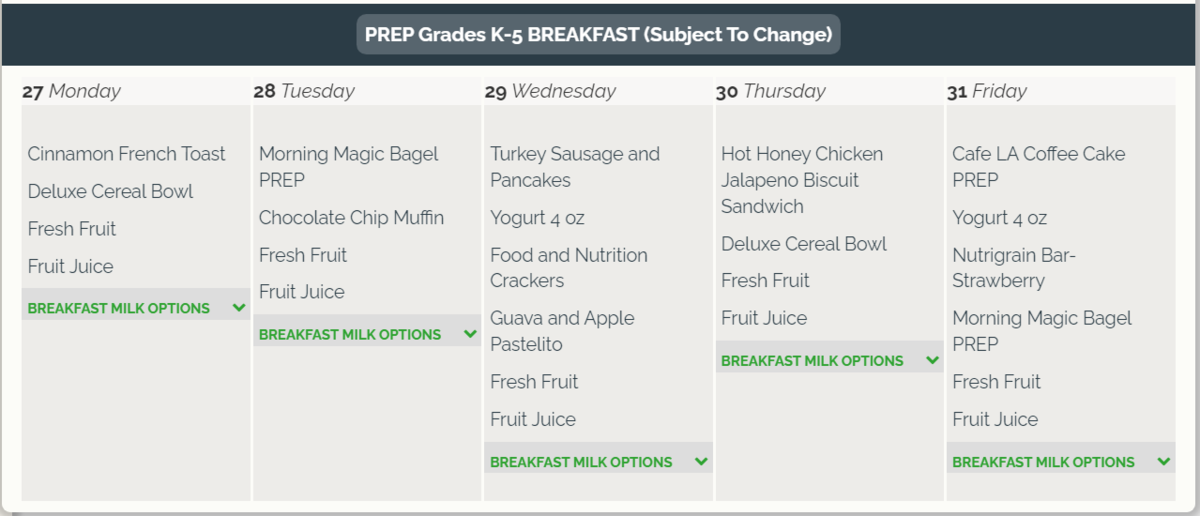
Task: Open Cinnamon French Toast menu item
Action: click(127, 154)
